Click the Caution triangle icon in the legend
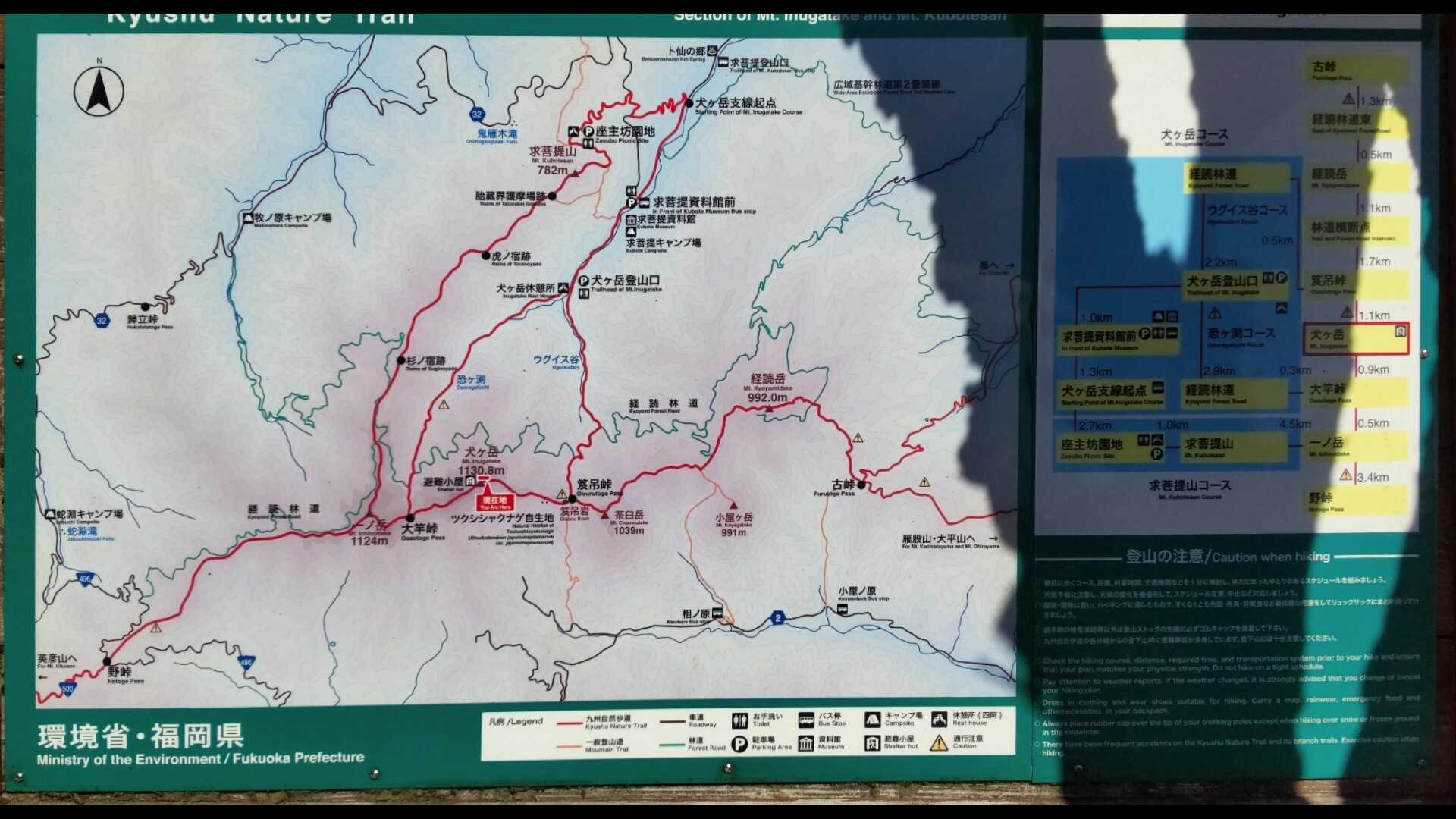This screenshot has width=1456, height=819. (x=939, y=743)
